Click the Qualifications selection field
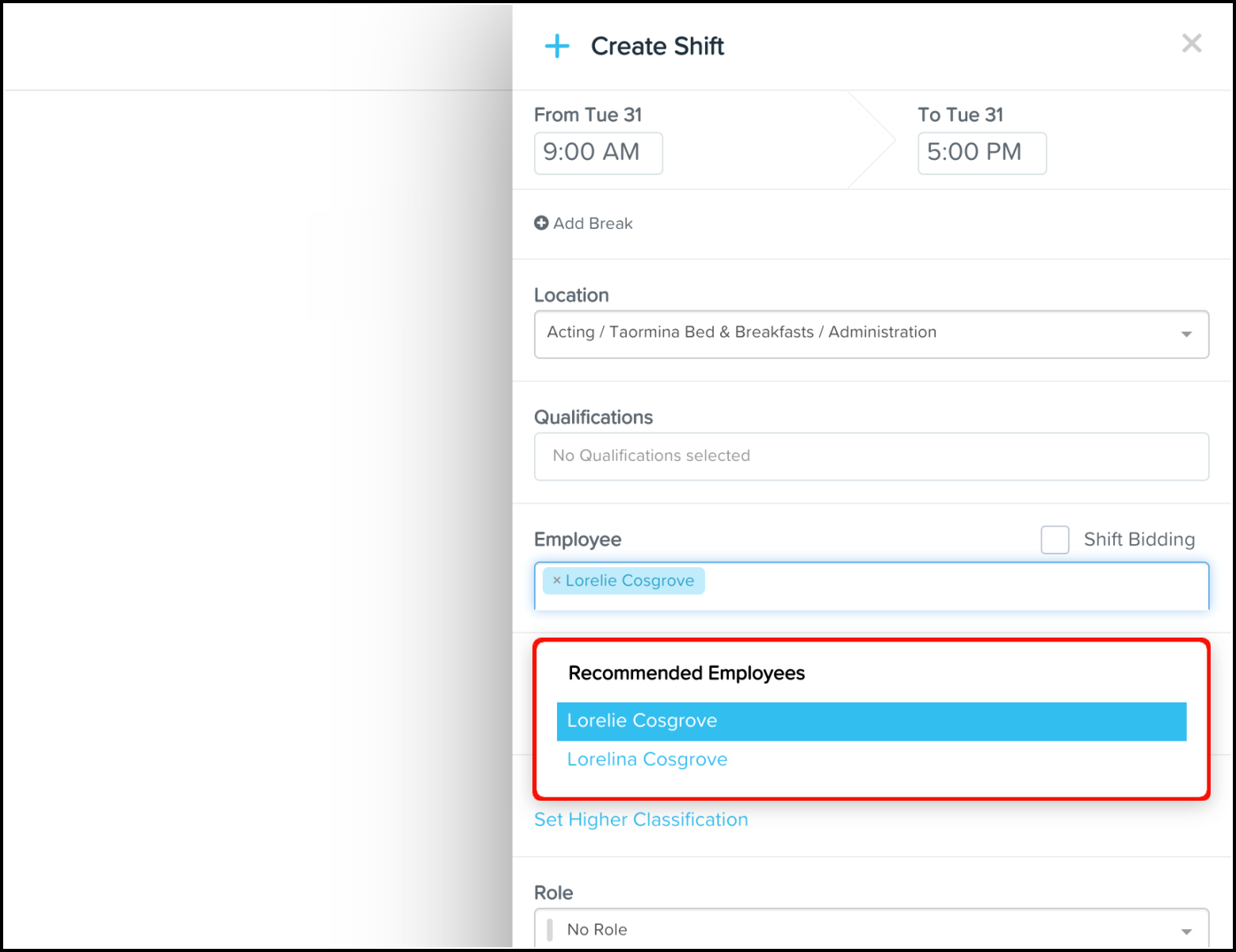1236x952 pixels. 872,456
